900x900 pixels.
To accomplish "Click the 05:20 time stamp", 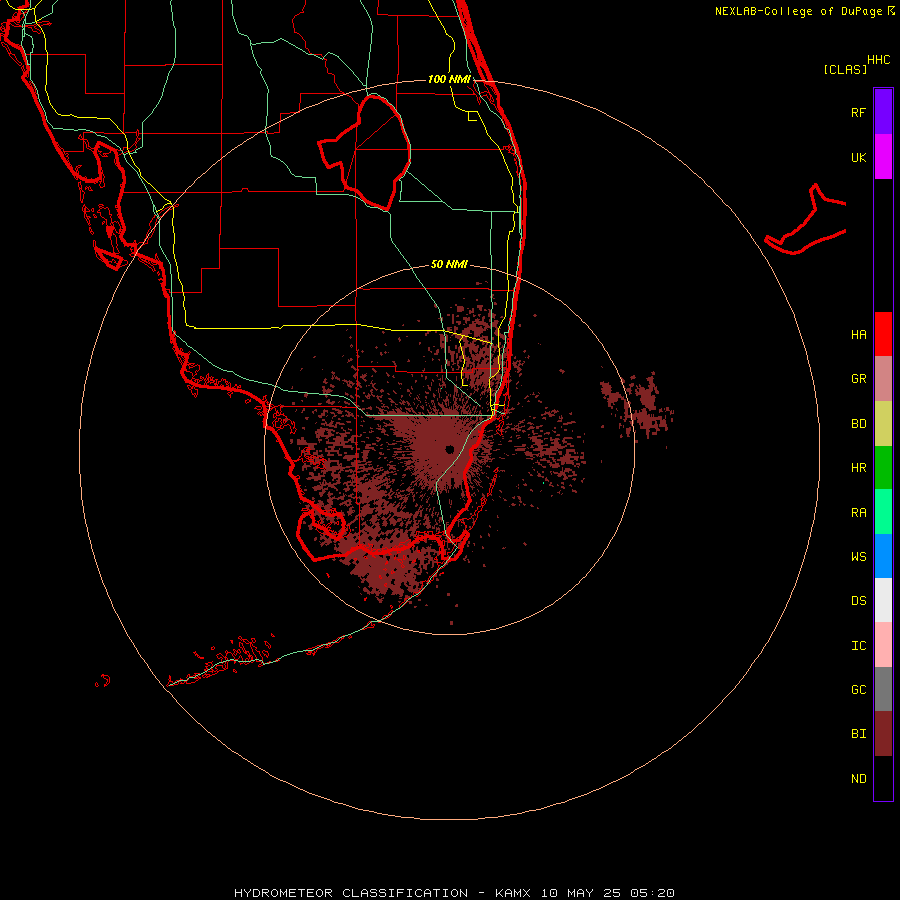I will coord(652,893).
